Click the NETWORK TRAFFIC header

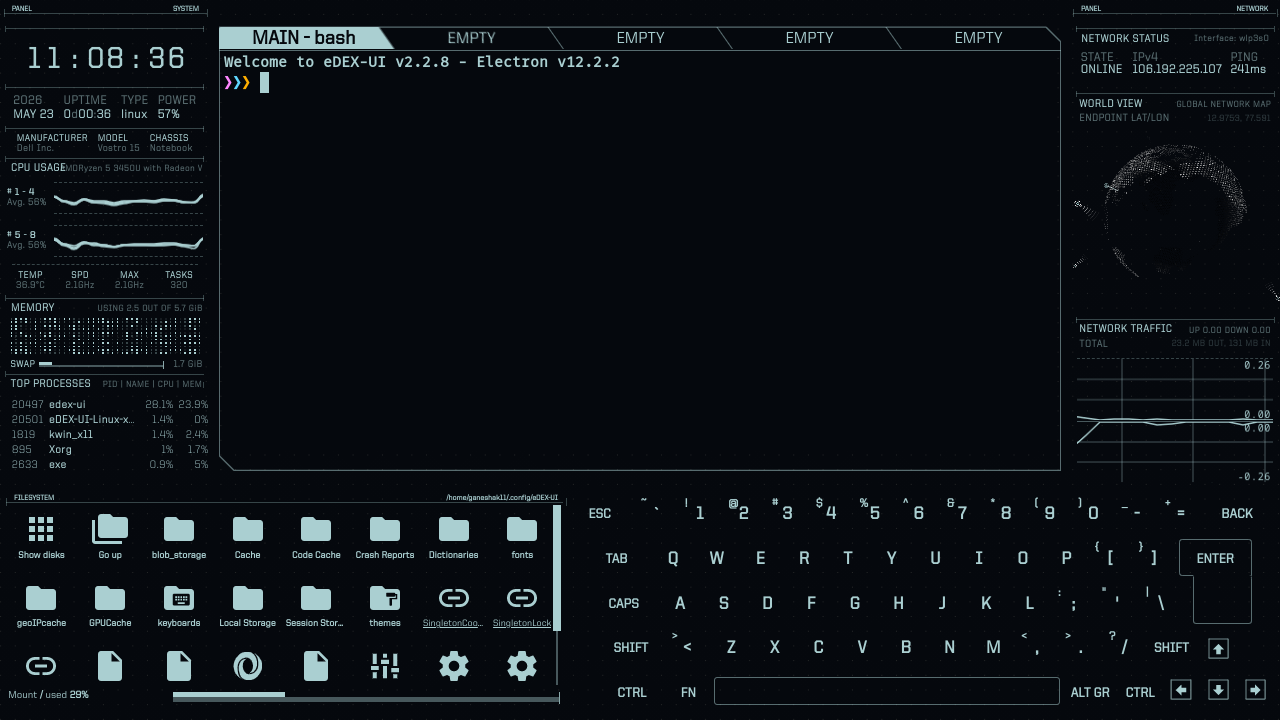tap(1125, 328)
